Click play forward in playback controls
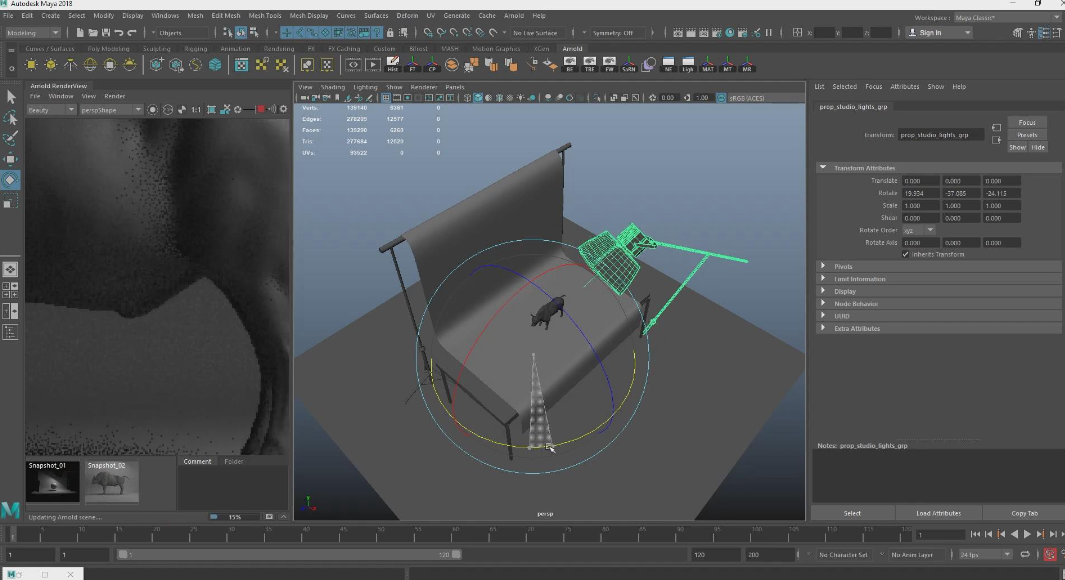The width and height of the screenshot is (1065, 580). [x=1027, y=535]
